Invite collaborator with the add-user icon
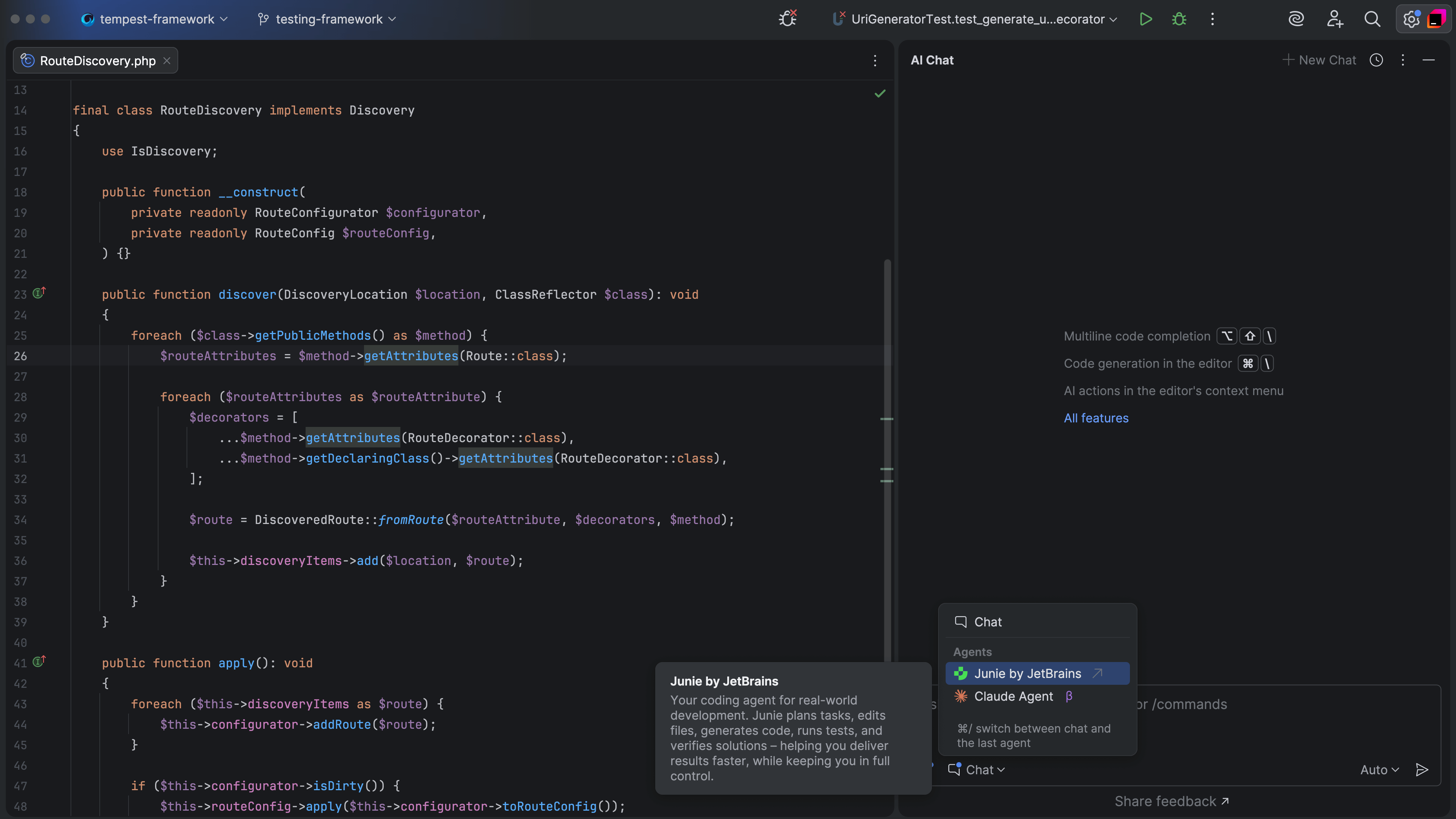Screen dimensions: 1456x819 coord(1335,19)
